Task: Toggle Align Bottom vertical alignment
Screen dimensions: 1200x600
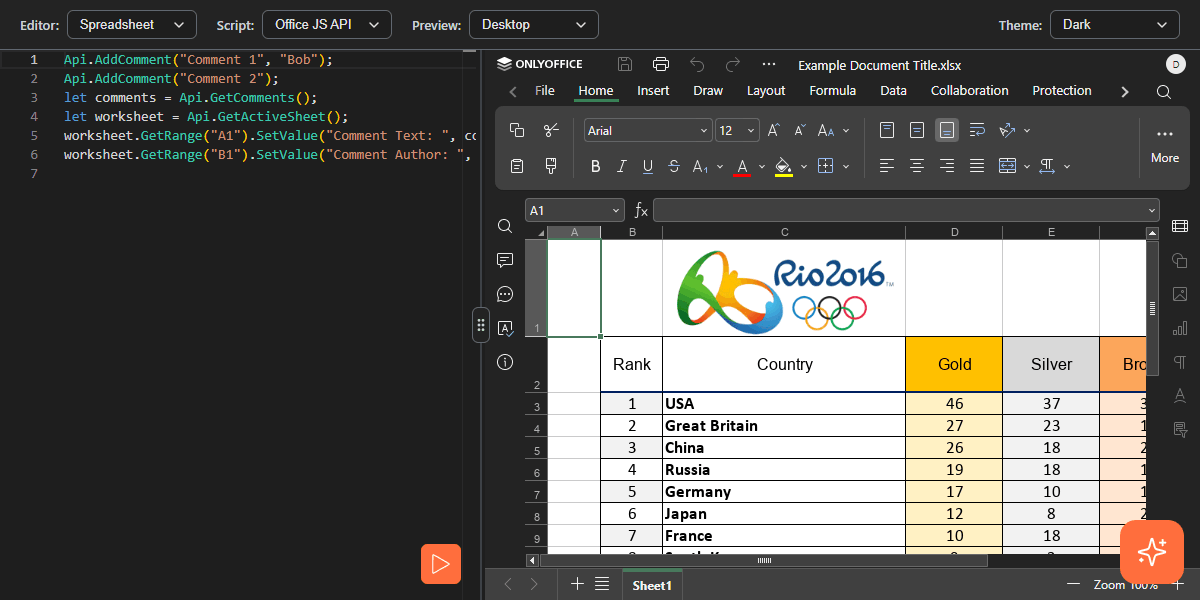Action: pos(946,130)
